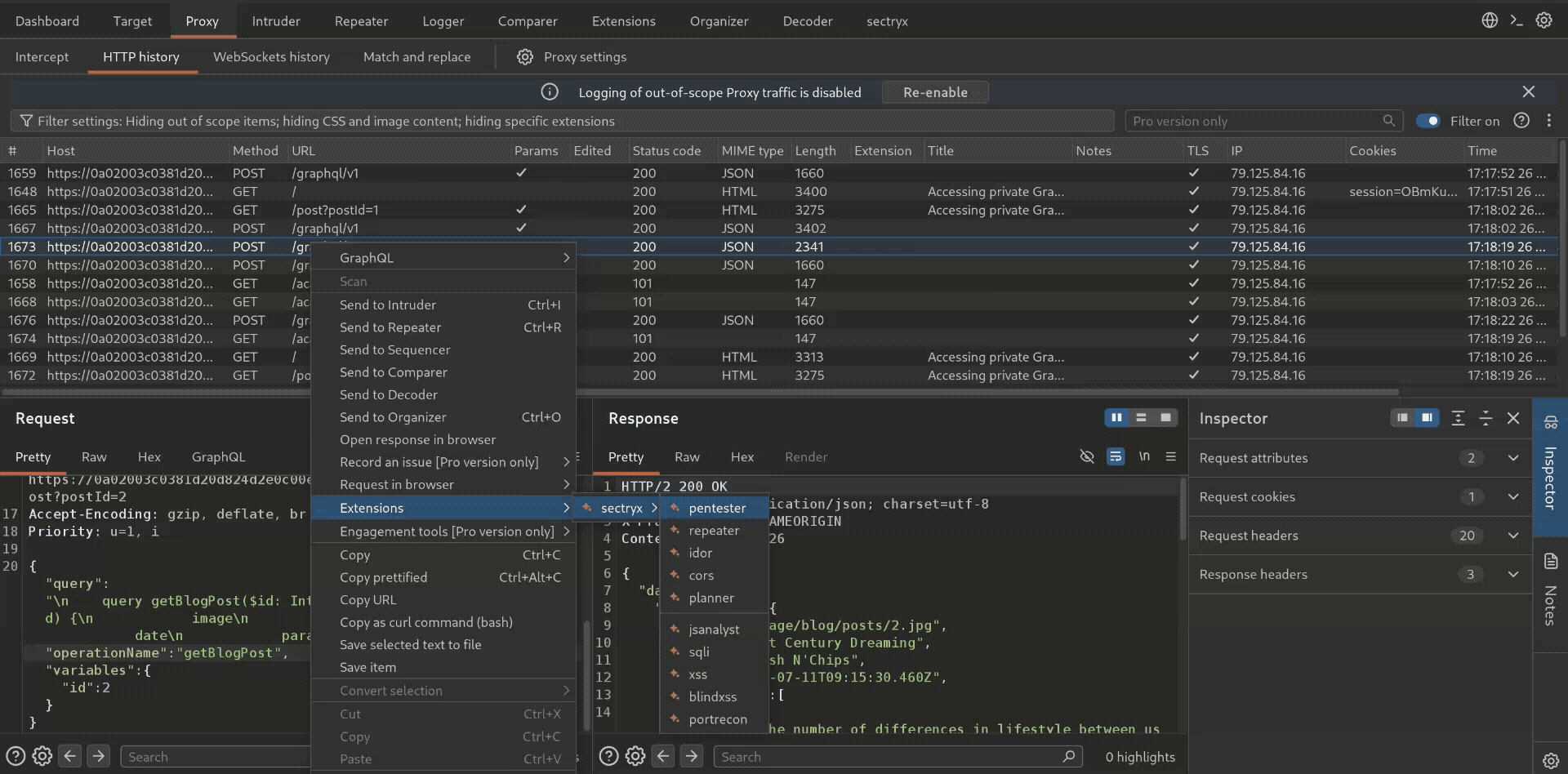The width and height of the screenshot is (1568, 774).
Task: Click the search magnifier in Pro version field
Action: pos(1388,121)
